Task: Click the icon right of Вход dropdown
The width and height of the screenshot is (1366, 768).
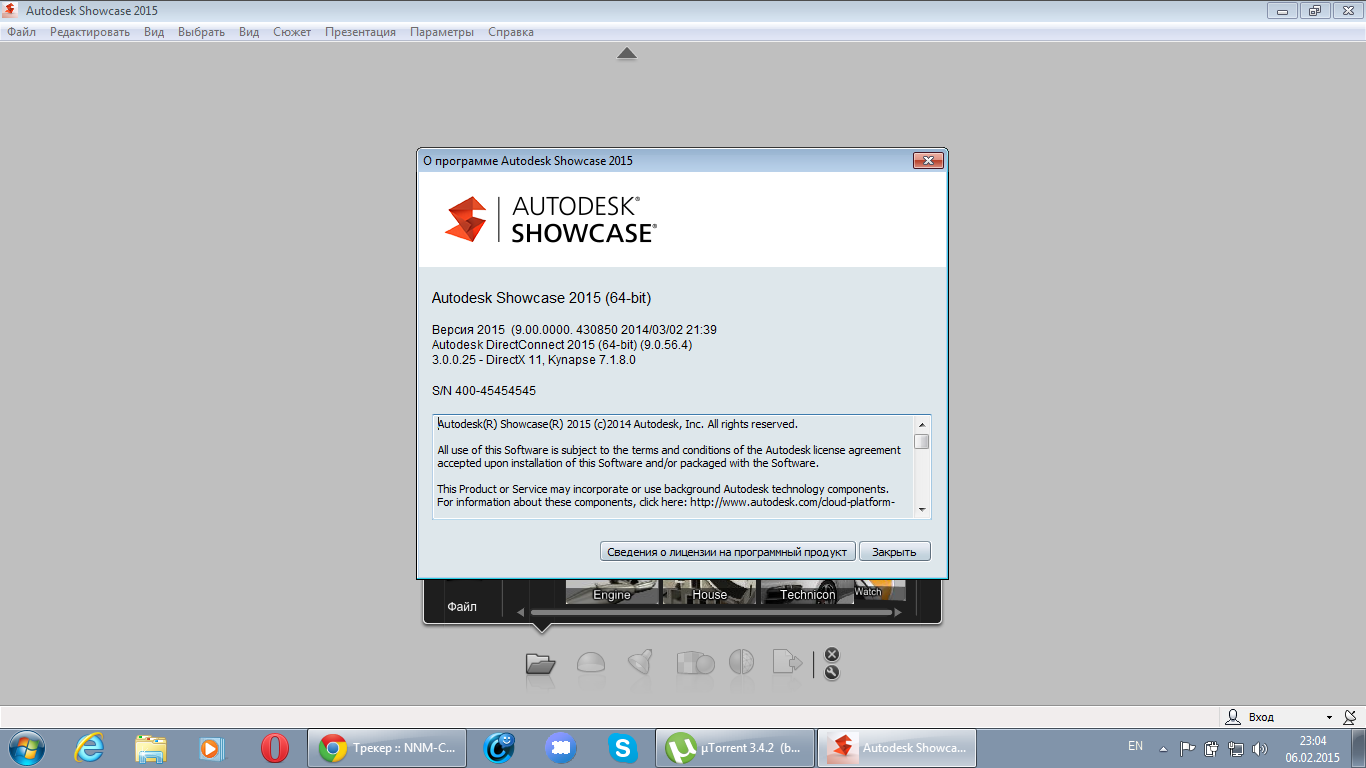Action: point(1350,717)
